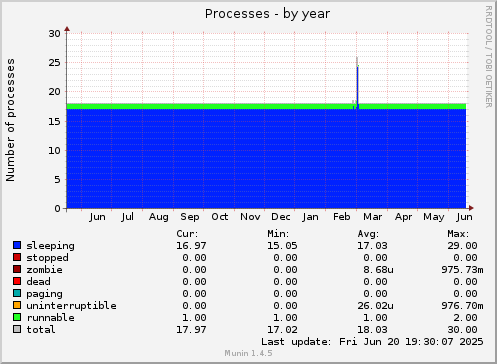Click the late-February spike in the graph
The height and width of the screenshot is (364, 497).
tap(357, 83)
